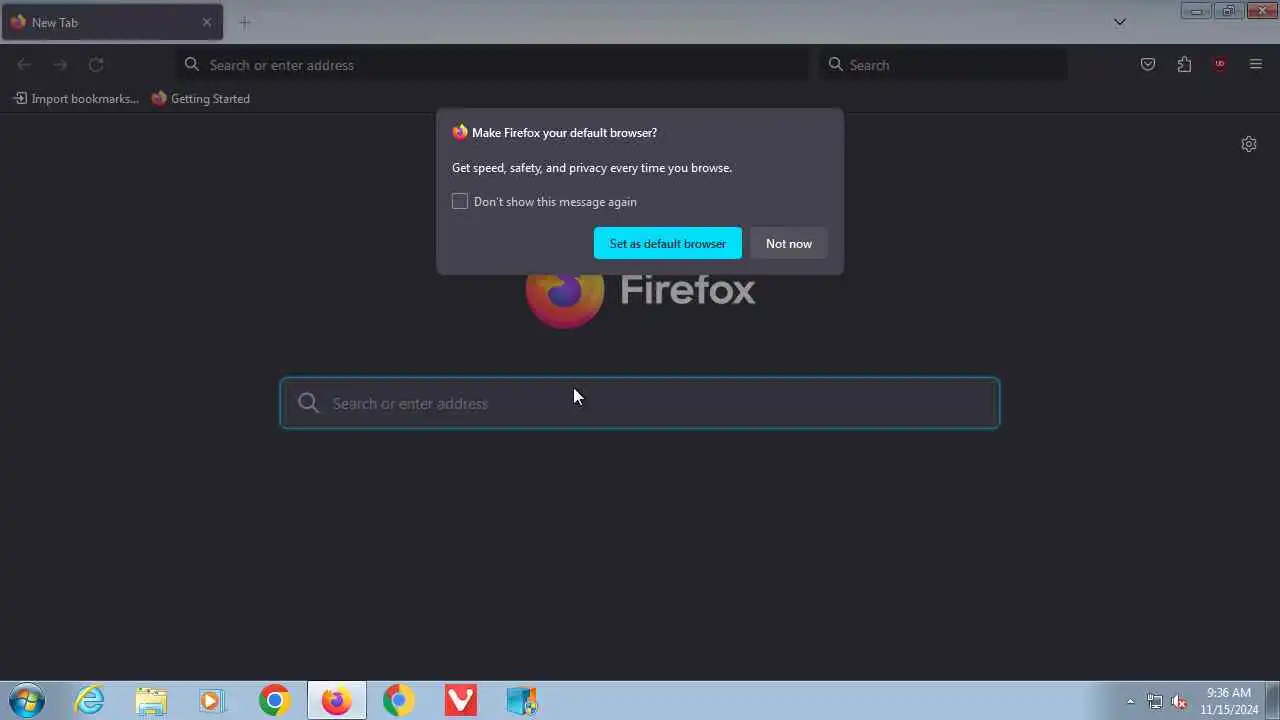Viewport: 1280px width, 720px height.
Task: Click the Show desktop strip
Action: (1272, 700)
